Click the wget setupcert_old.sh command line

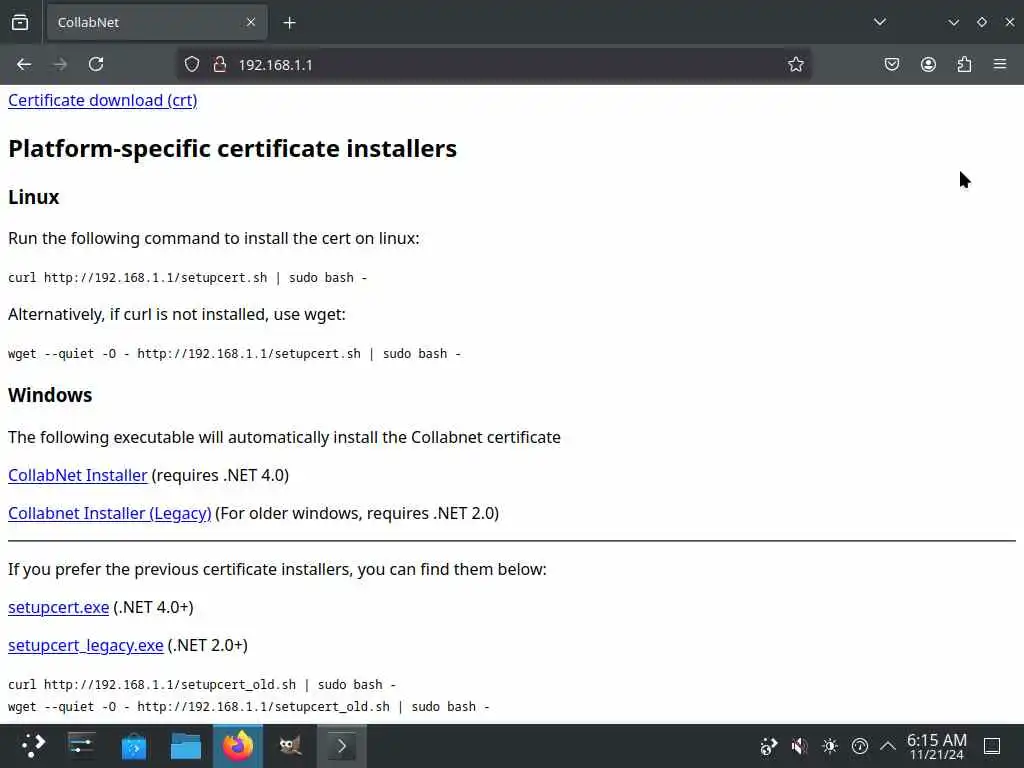(x=249, y=707)
